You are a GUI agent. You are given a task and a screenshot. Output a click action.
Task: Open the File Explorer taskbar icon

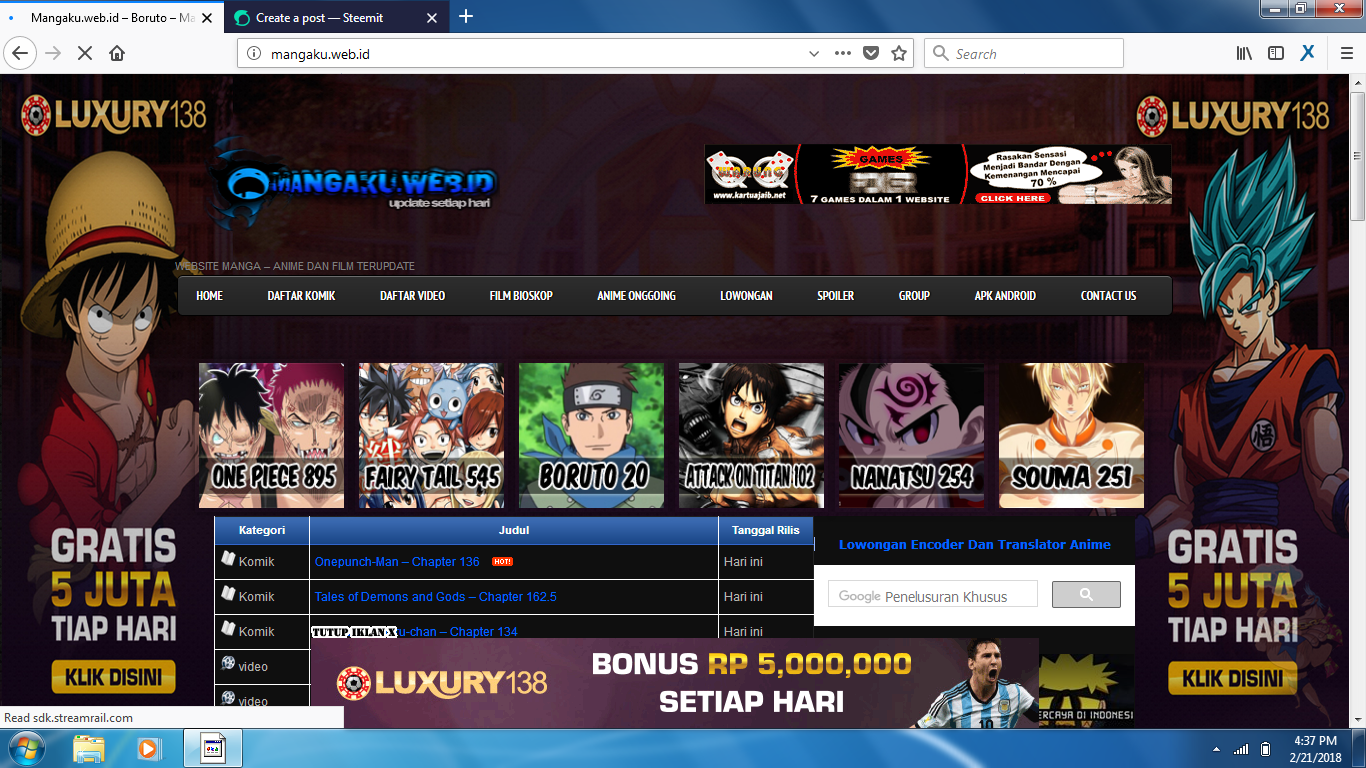[x=89, y=748]
